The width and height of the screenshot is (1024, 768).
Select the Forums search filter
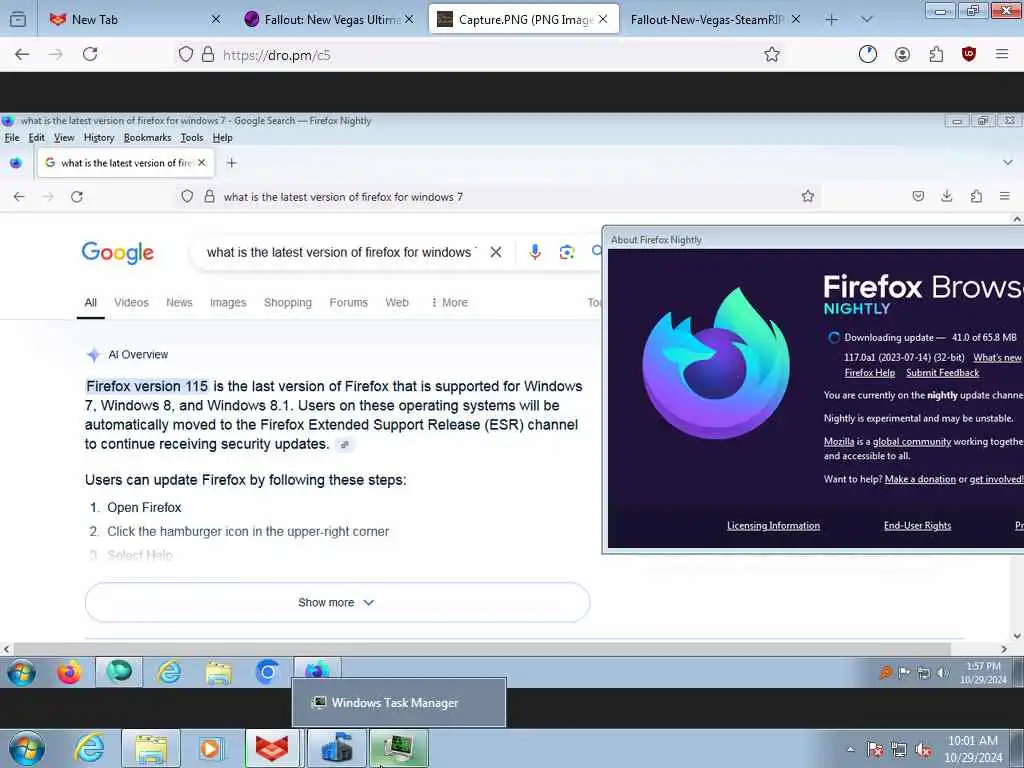[x=348, y=302]
